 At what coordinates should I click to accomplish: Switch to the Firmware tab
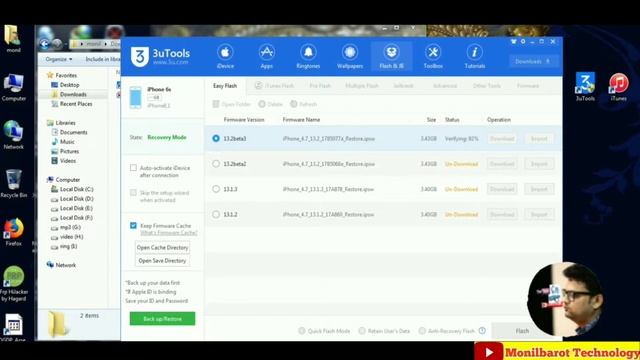(528, 86)
